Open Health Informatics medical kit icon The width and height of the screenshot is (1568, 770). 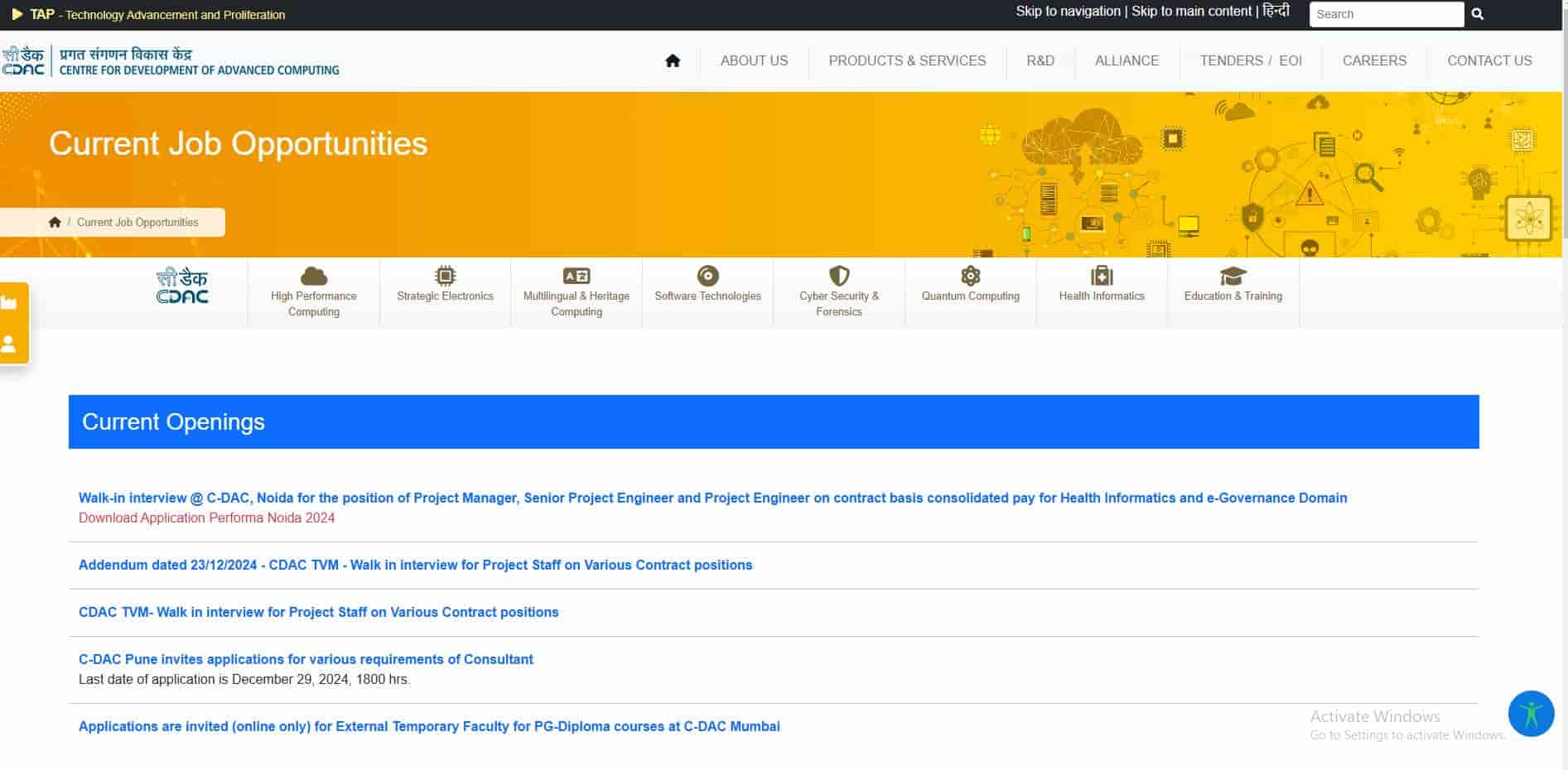[1102, 276]
